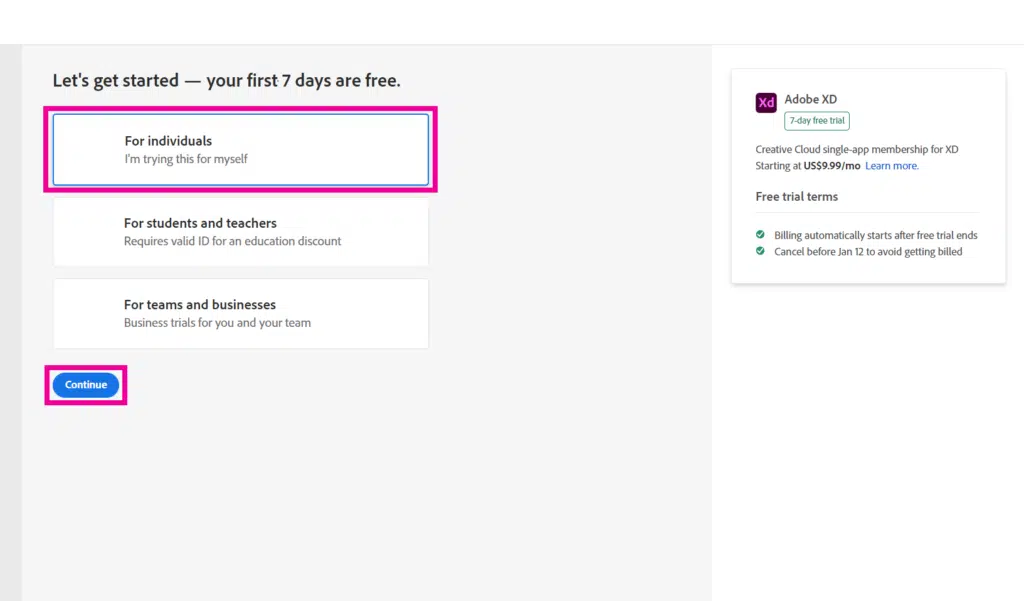
Task: Click Billing automatically starts after trial text
Action: point(878,235)
